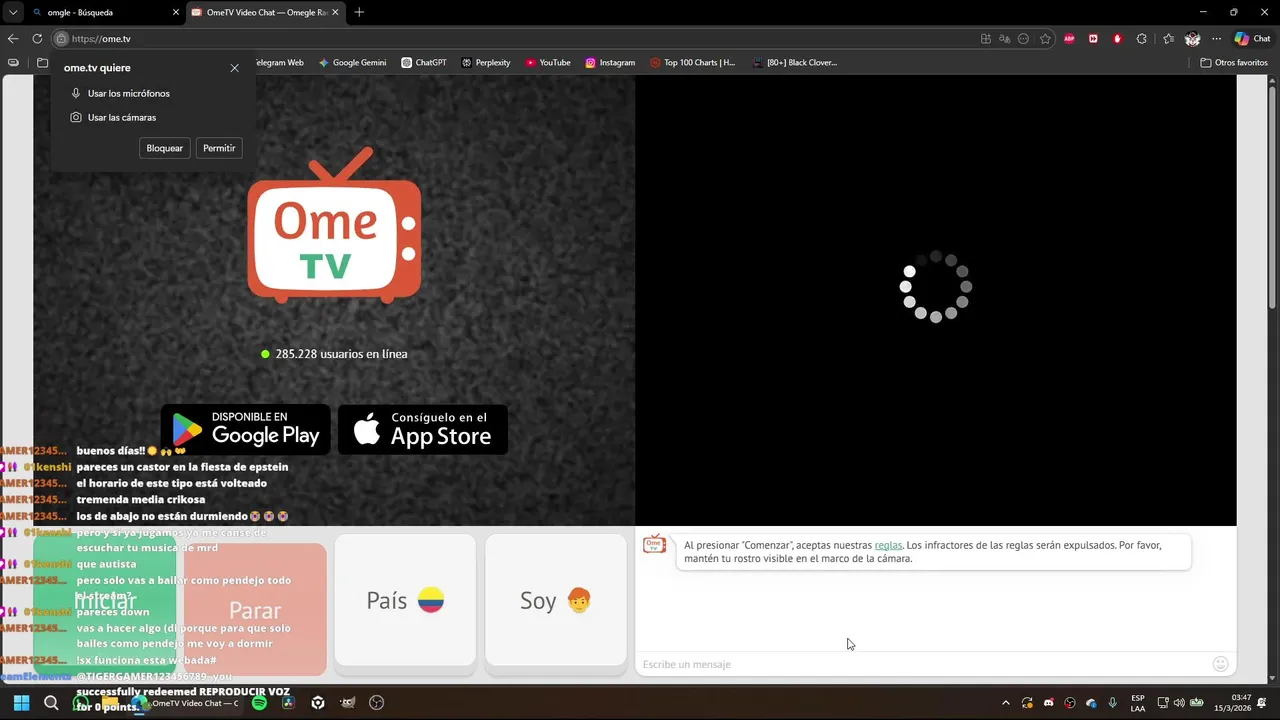Allow the ome.tv permission request
Viewport: 1280px width, 720px height.
[x=219, y=148]
